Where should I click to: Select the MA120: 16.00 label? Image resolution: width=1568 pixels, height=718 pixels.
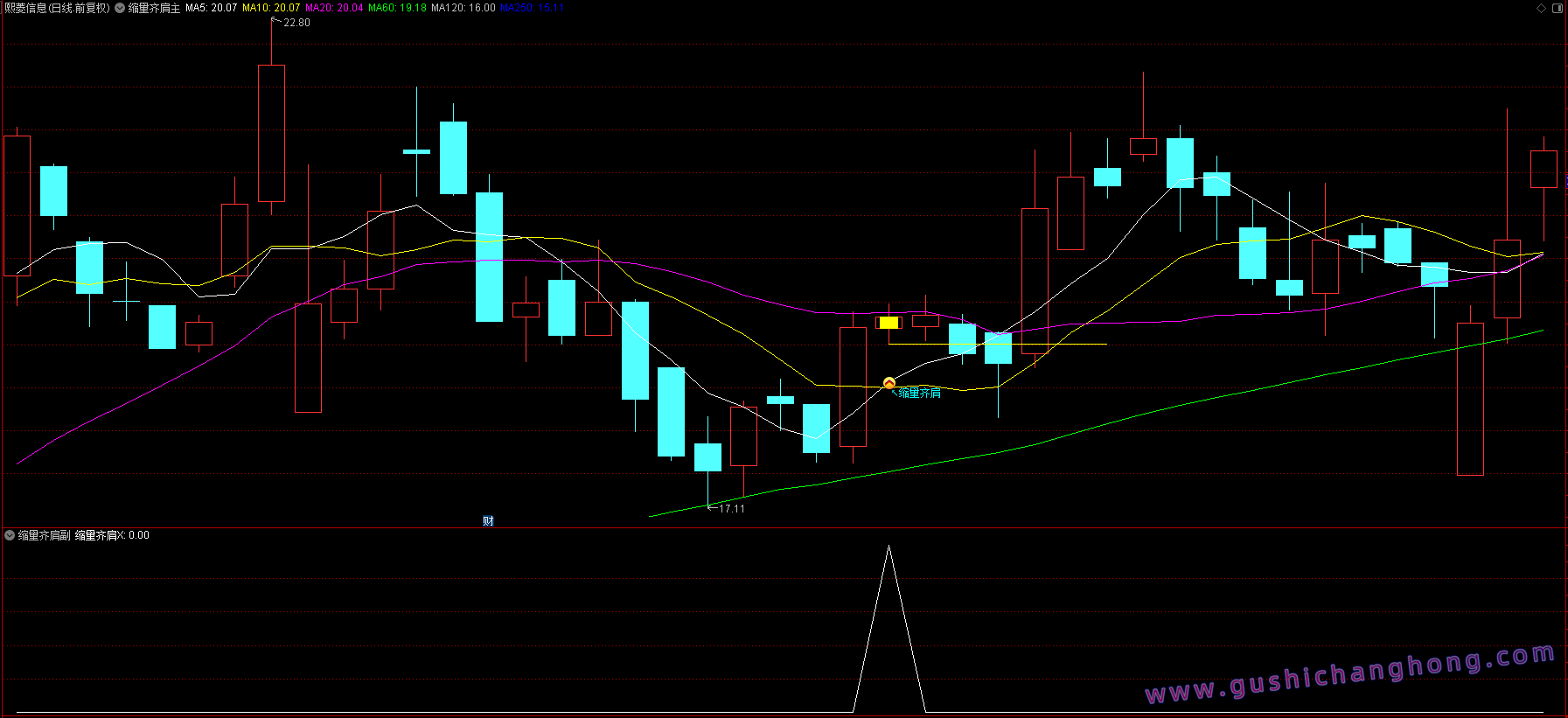[x=463, y=8]
